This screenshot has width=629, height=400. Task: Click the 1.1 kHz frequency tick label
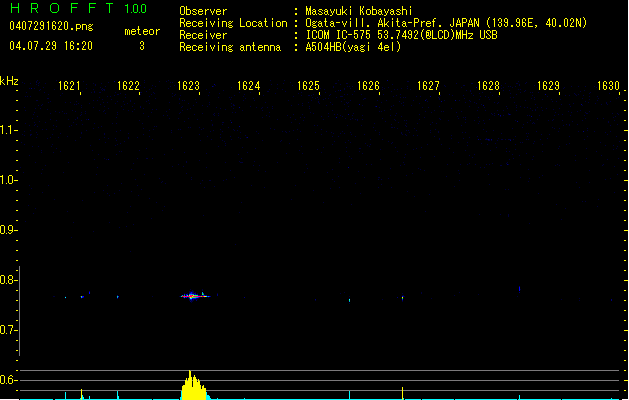[8, 130]
